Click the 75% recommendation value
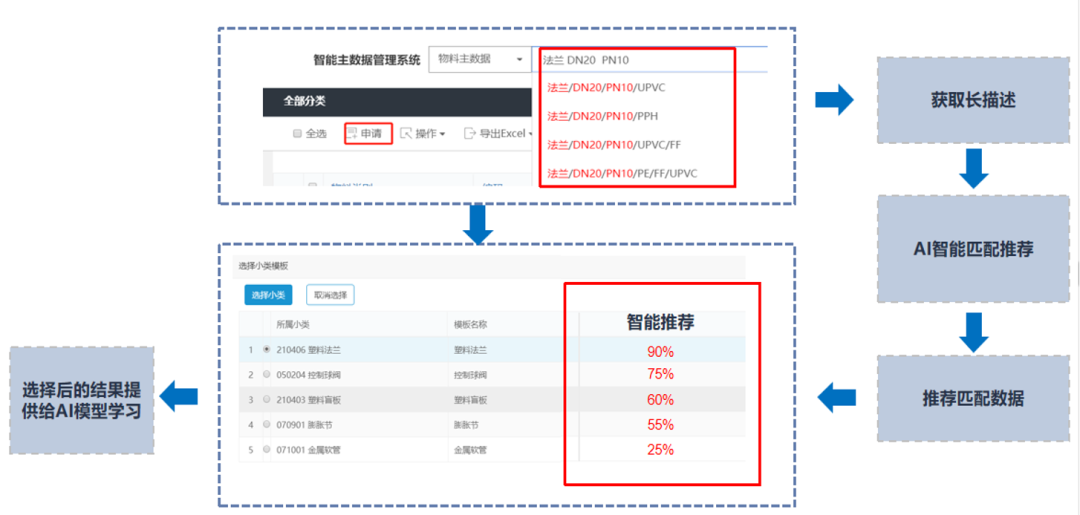Viewport: 1080px width, 515px height. (660, 375)
